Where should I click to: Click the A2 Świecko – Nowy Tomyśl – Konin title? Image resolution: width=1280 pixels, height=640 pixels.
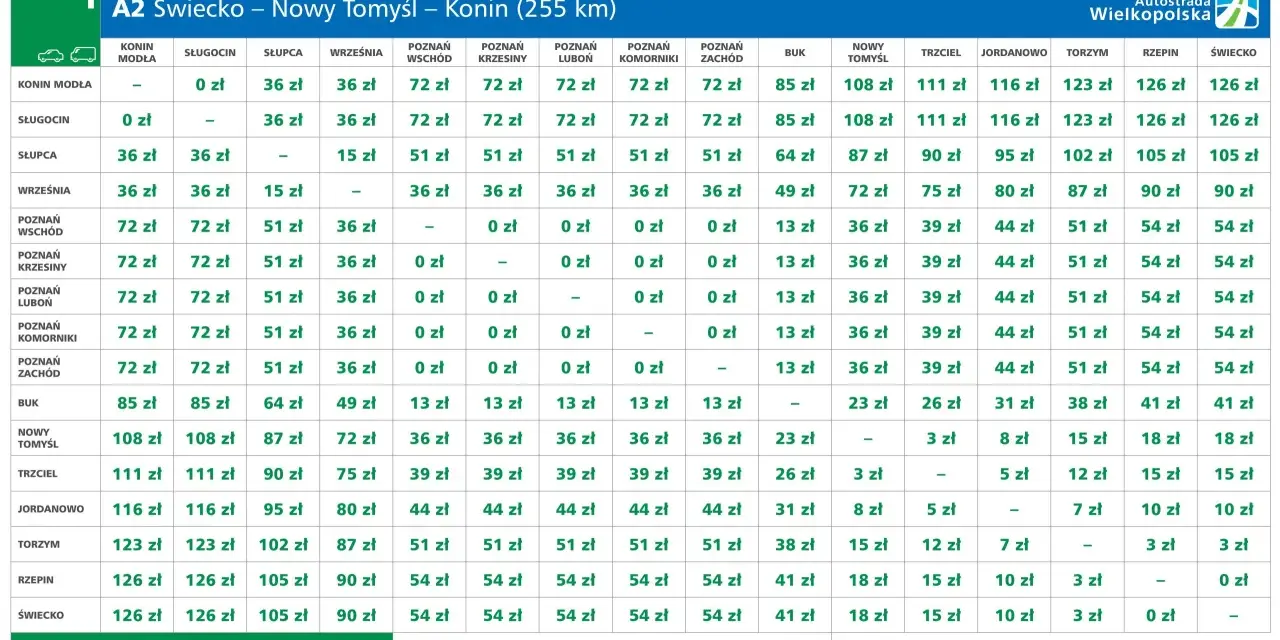click(x=364, y=11)
